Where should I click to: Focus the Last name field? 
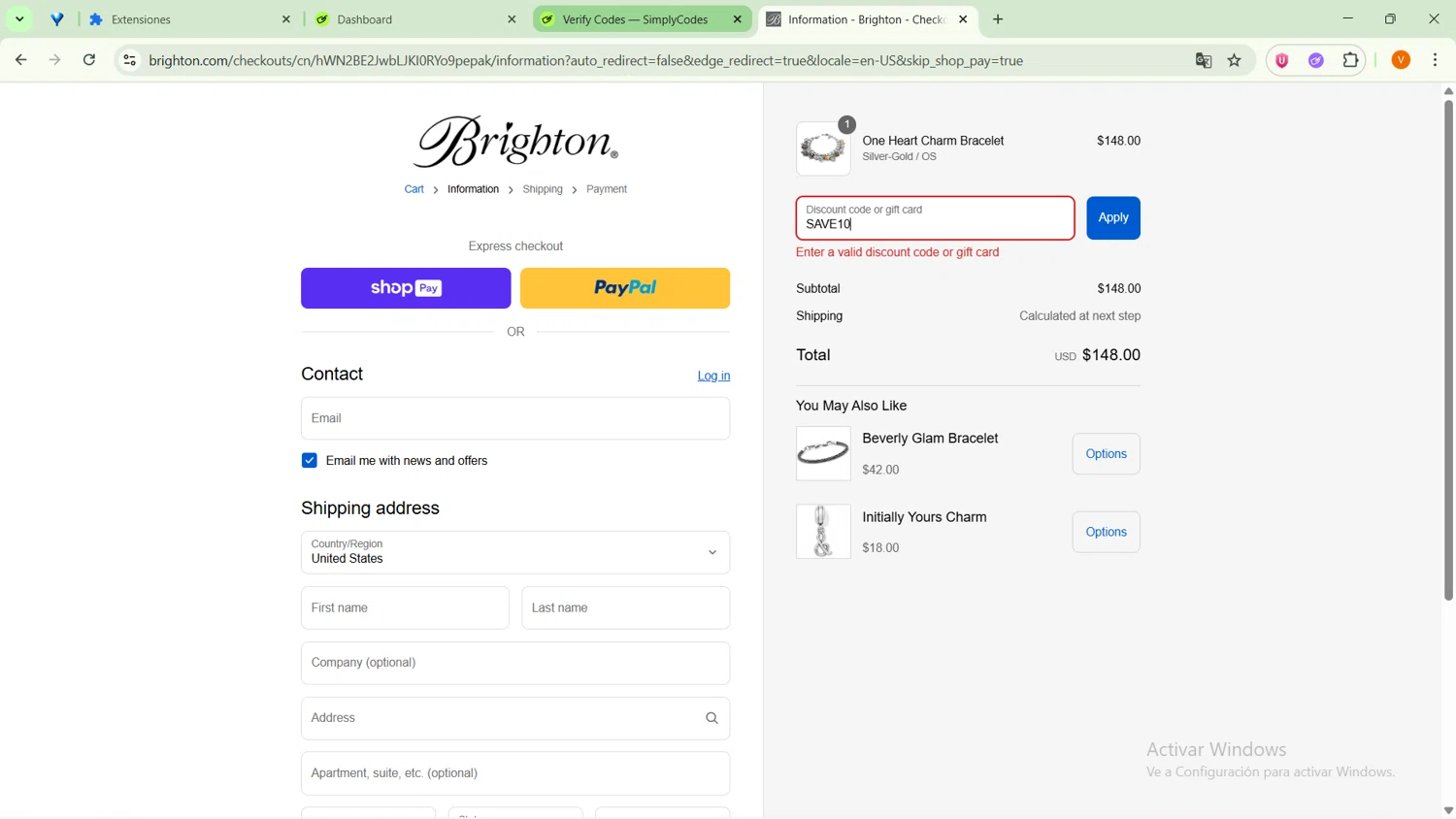coord(625,607)
